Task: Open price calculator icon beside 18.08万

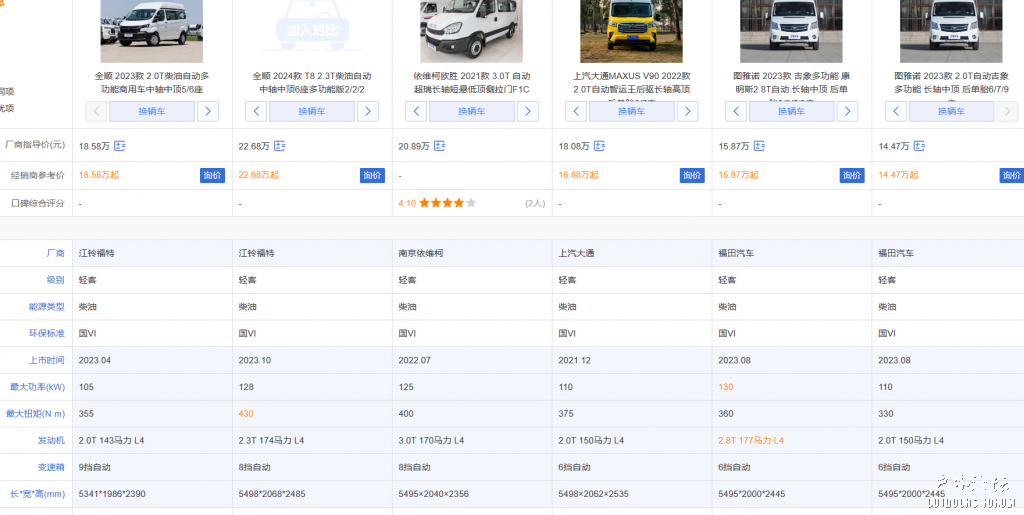Action: point(600,146)
